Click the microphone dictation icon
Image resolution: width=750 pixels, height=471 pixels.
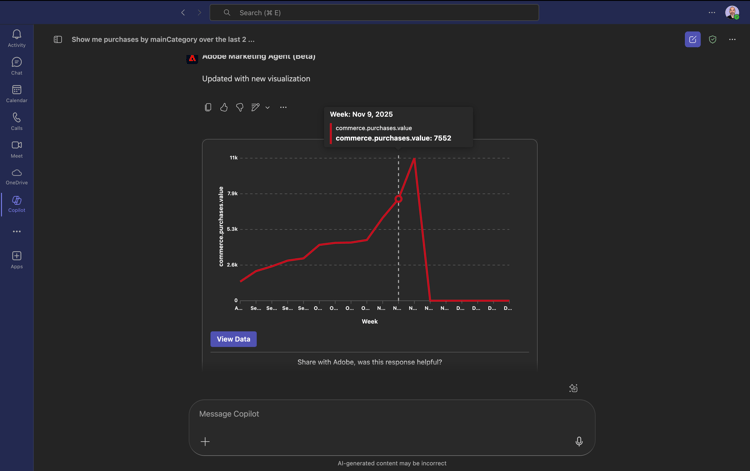(579, 441)
